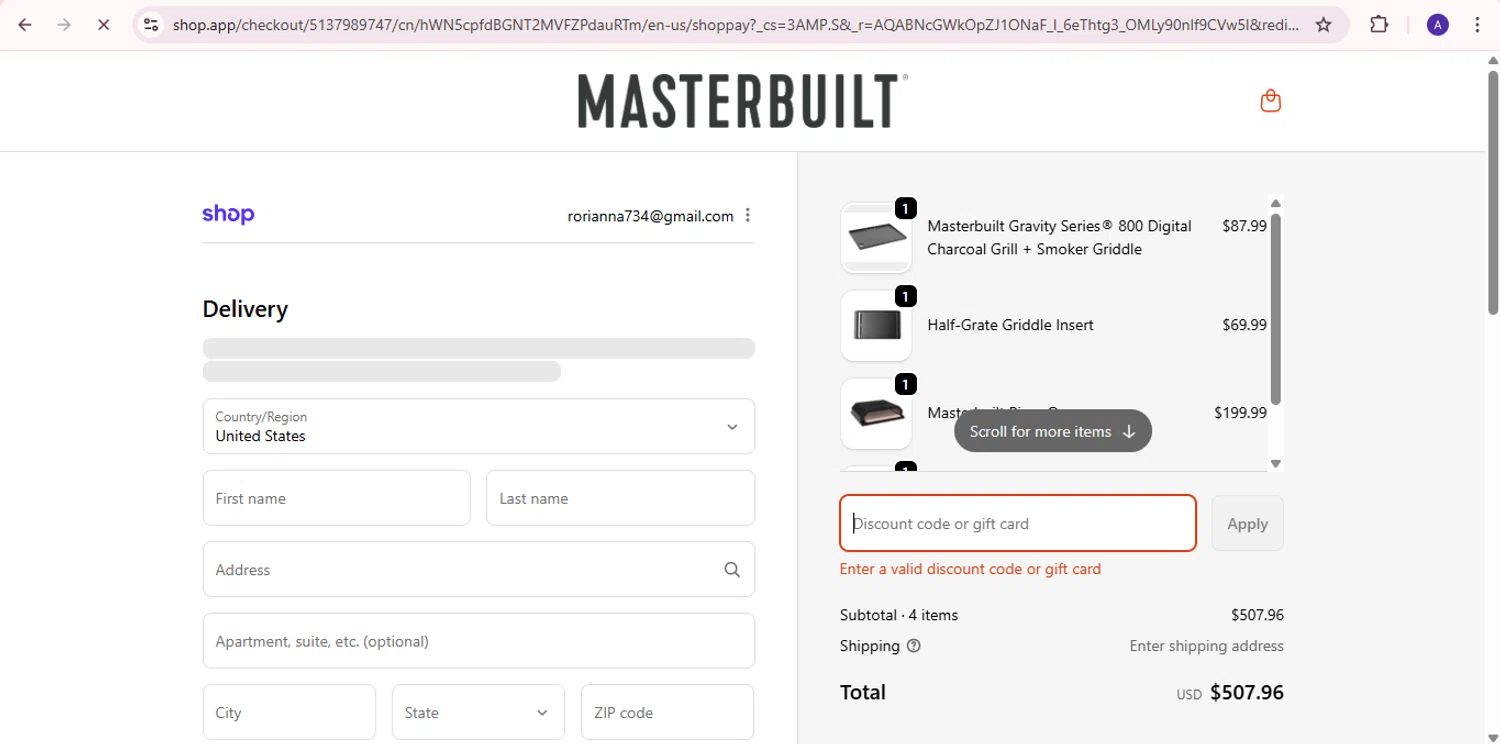Click the discount code error message

click(x=970, y=569)
